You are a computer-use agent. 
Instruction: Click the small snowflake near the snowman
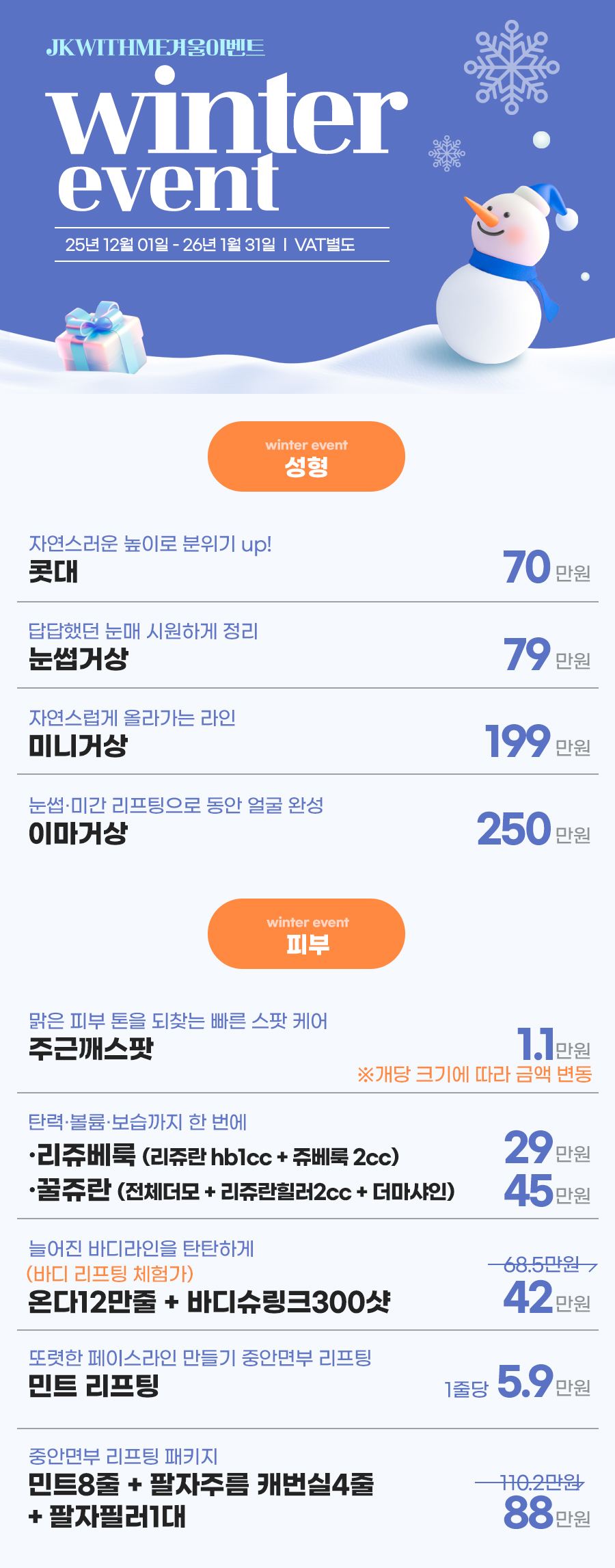tap(447, 153)
